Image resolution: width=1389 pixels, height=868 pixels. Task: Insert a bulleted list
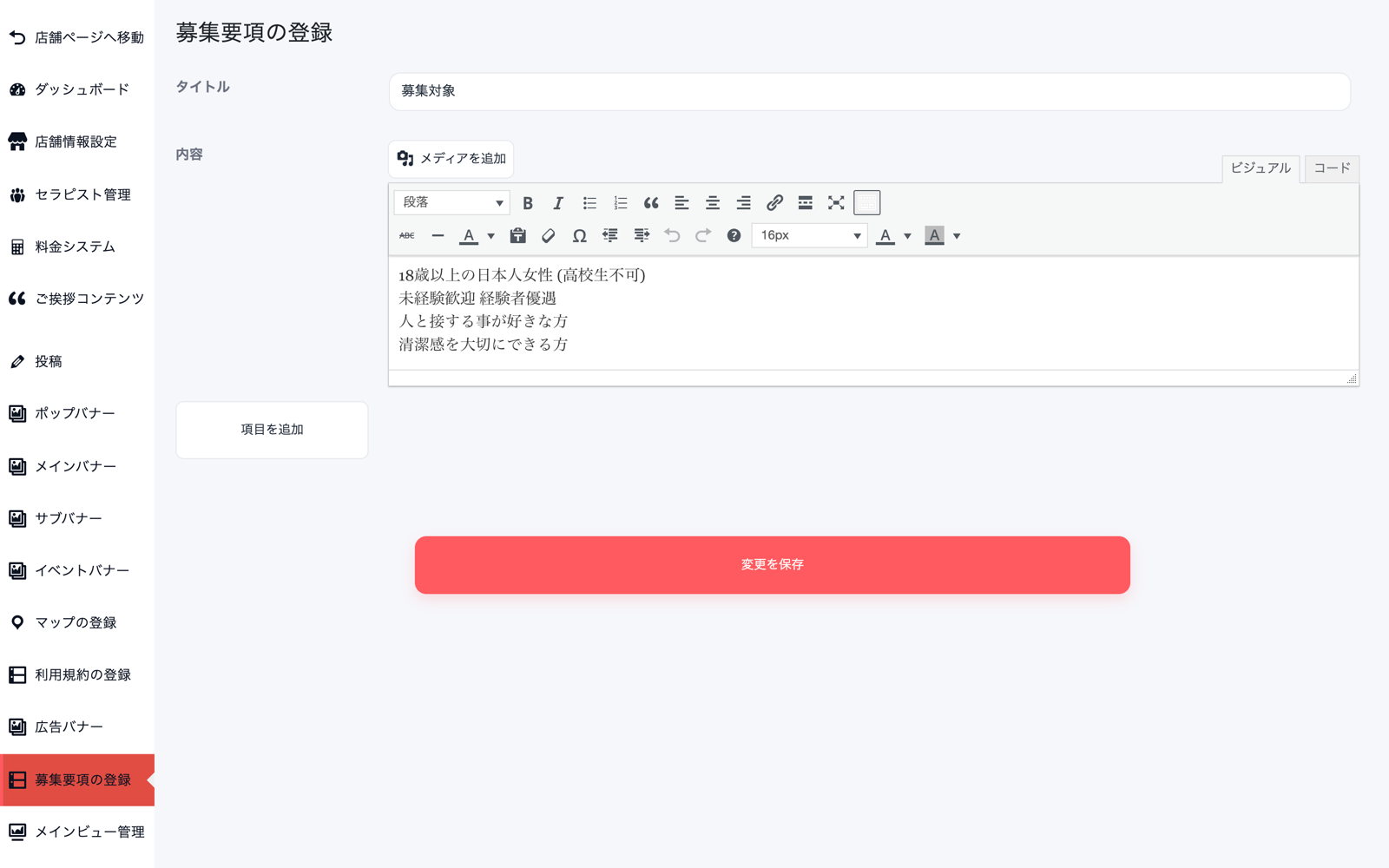[x=589, y=203]
